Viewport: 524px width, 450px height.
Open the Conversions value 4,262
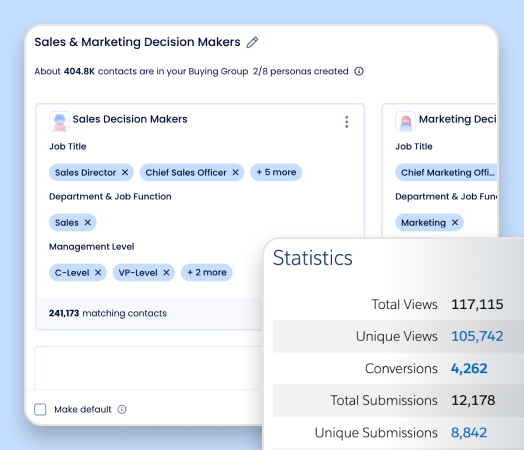(x=469, y=368)
